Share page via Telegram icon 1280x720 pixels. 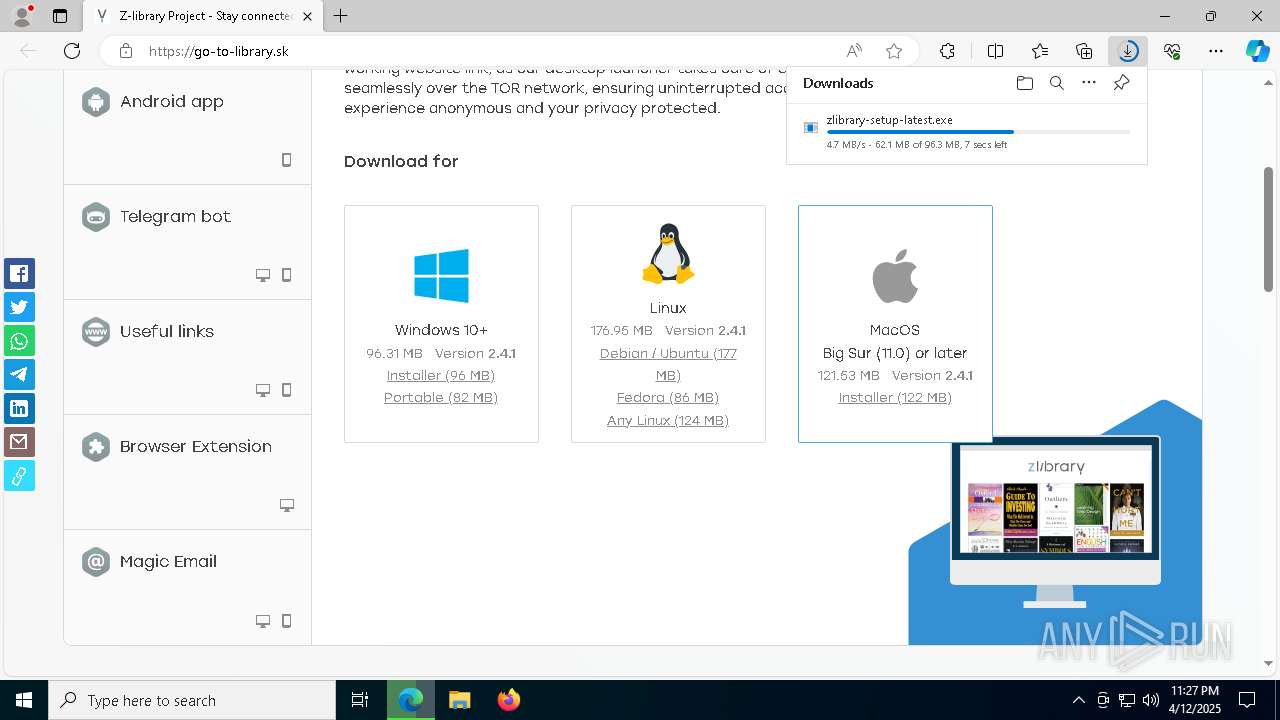(19, 374)
